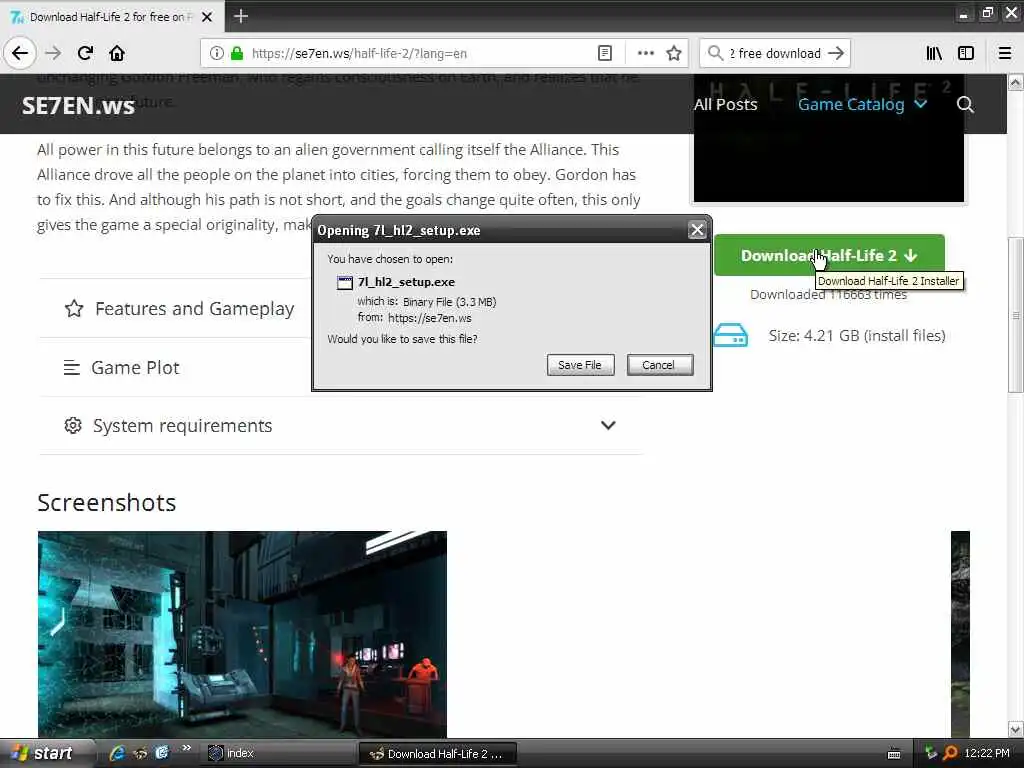Screen dimensions: 1024x768
Task: Click the 7l_hl2_setup.exe file name
Action: tap(406, 282)
